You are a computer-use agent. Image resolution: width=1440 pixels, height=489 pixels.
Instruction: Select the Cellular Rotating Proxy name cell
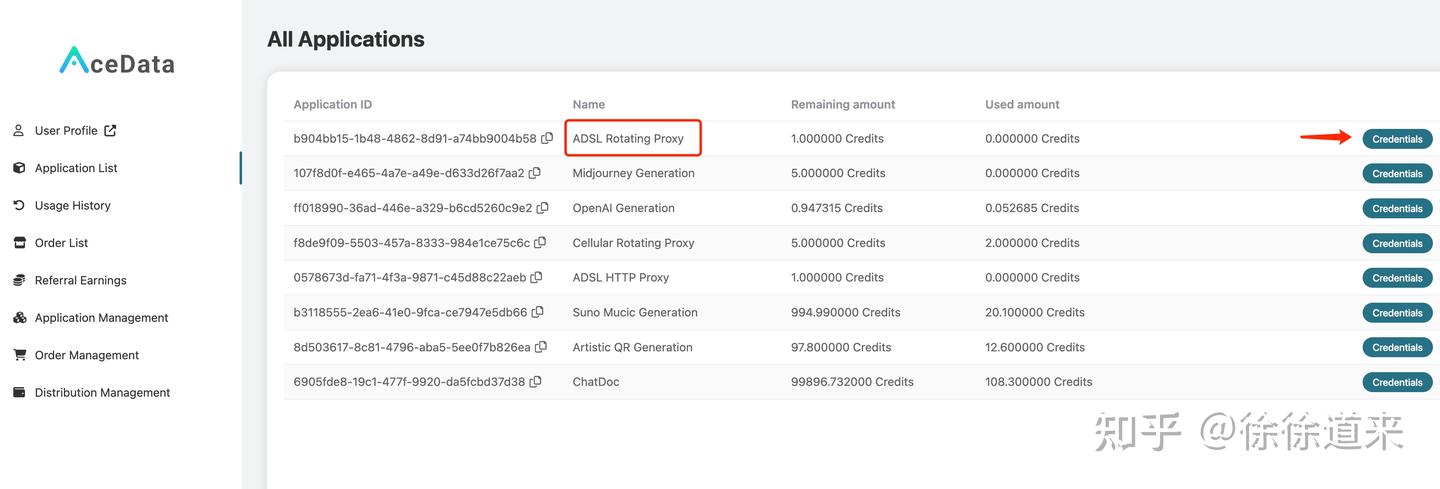633,243
